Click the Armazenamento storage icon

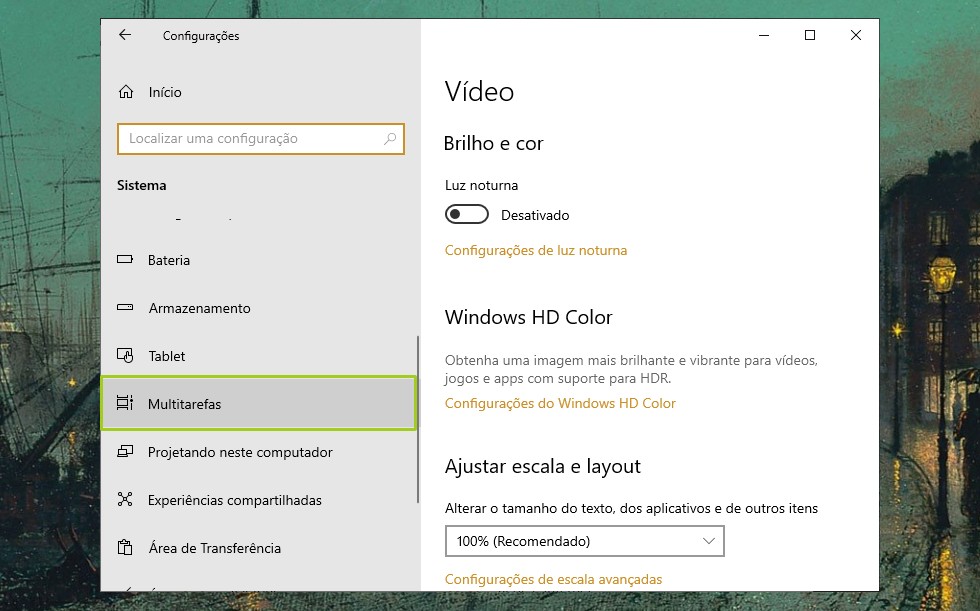coord(125,308)
